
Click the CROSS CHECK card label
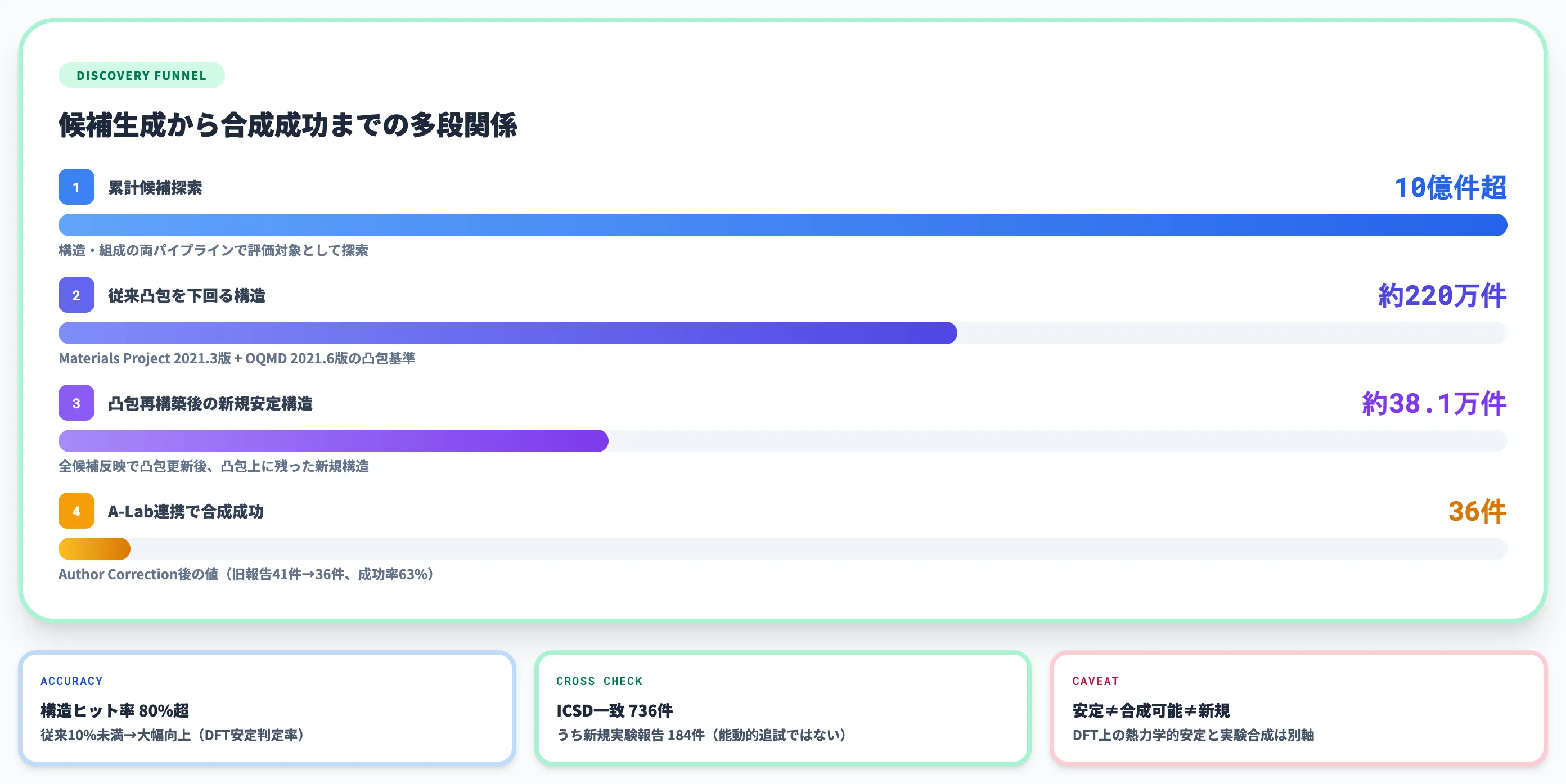(600, 681)
